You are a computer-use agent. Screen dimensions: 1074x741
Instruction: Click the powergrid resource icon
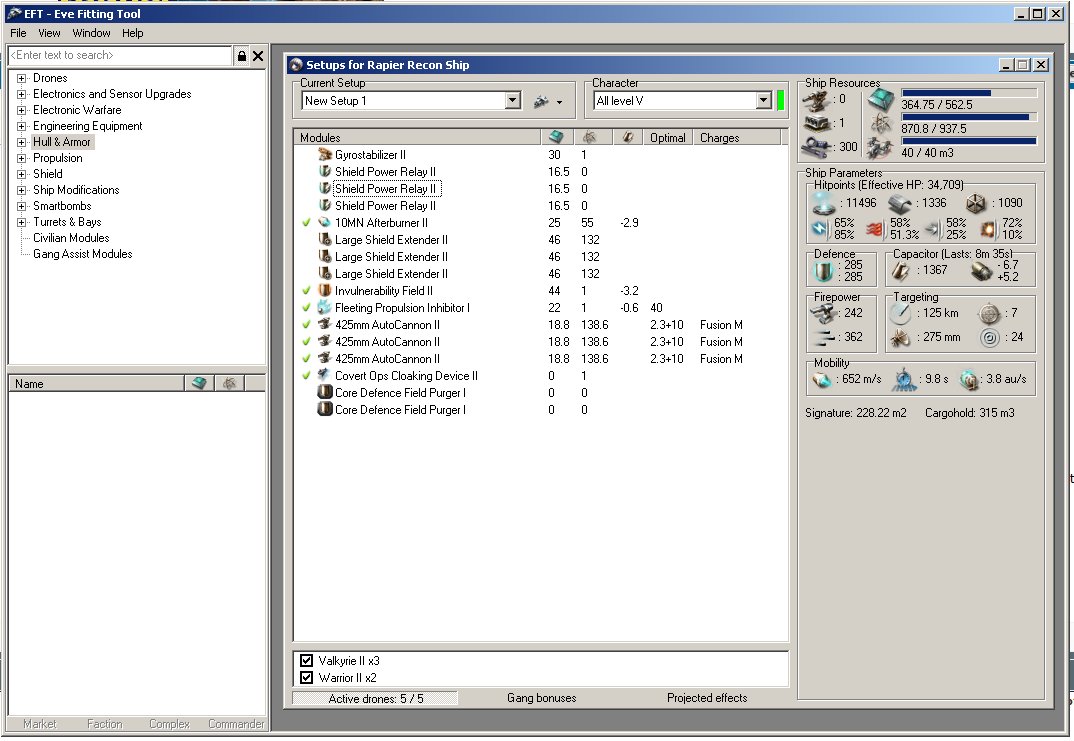881,124
